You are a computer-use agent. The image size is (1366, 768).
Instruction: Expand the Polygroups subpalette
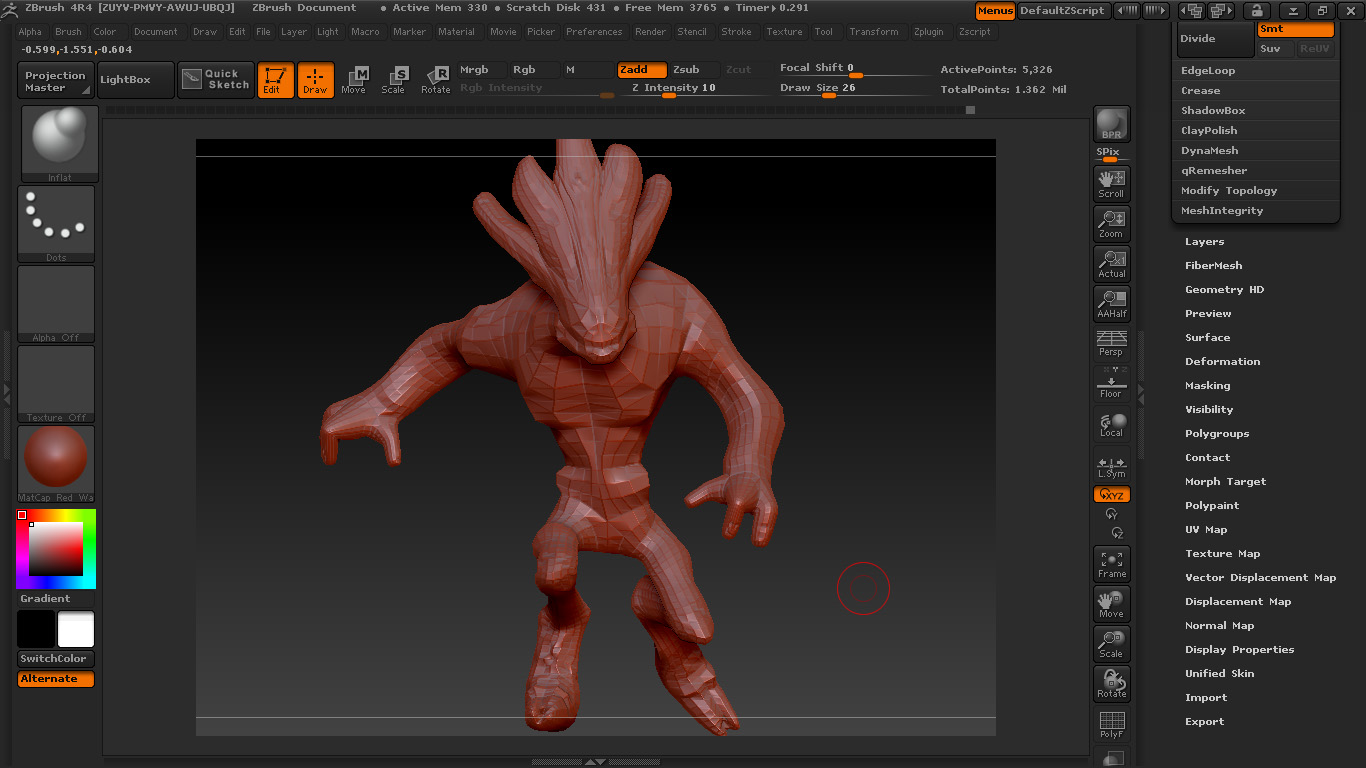1217,434
